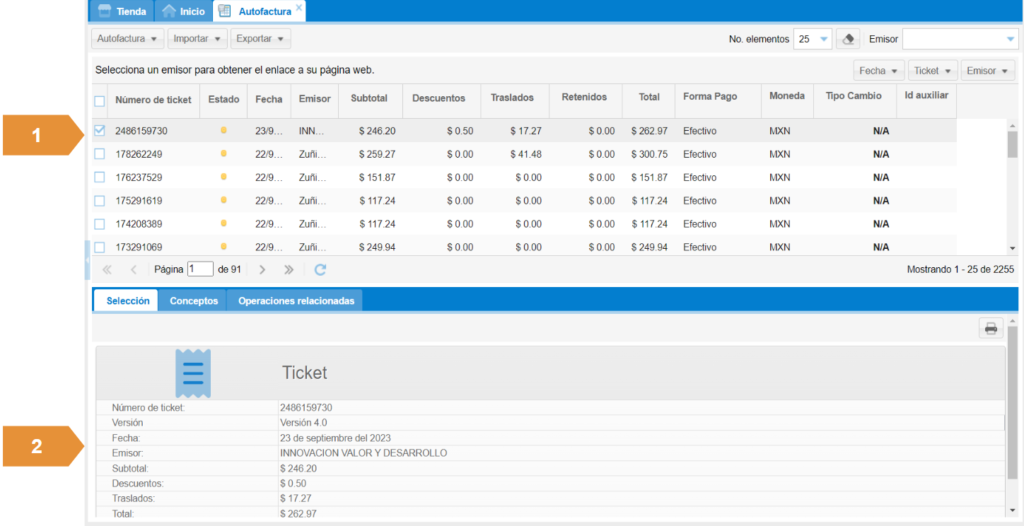Go to previous page arrow

[x=133, y=269]
